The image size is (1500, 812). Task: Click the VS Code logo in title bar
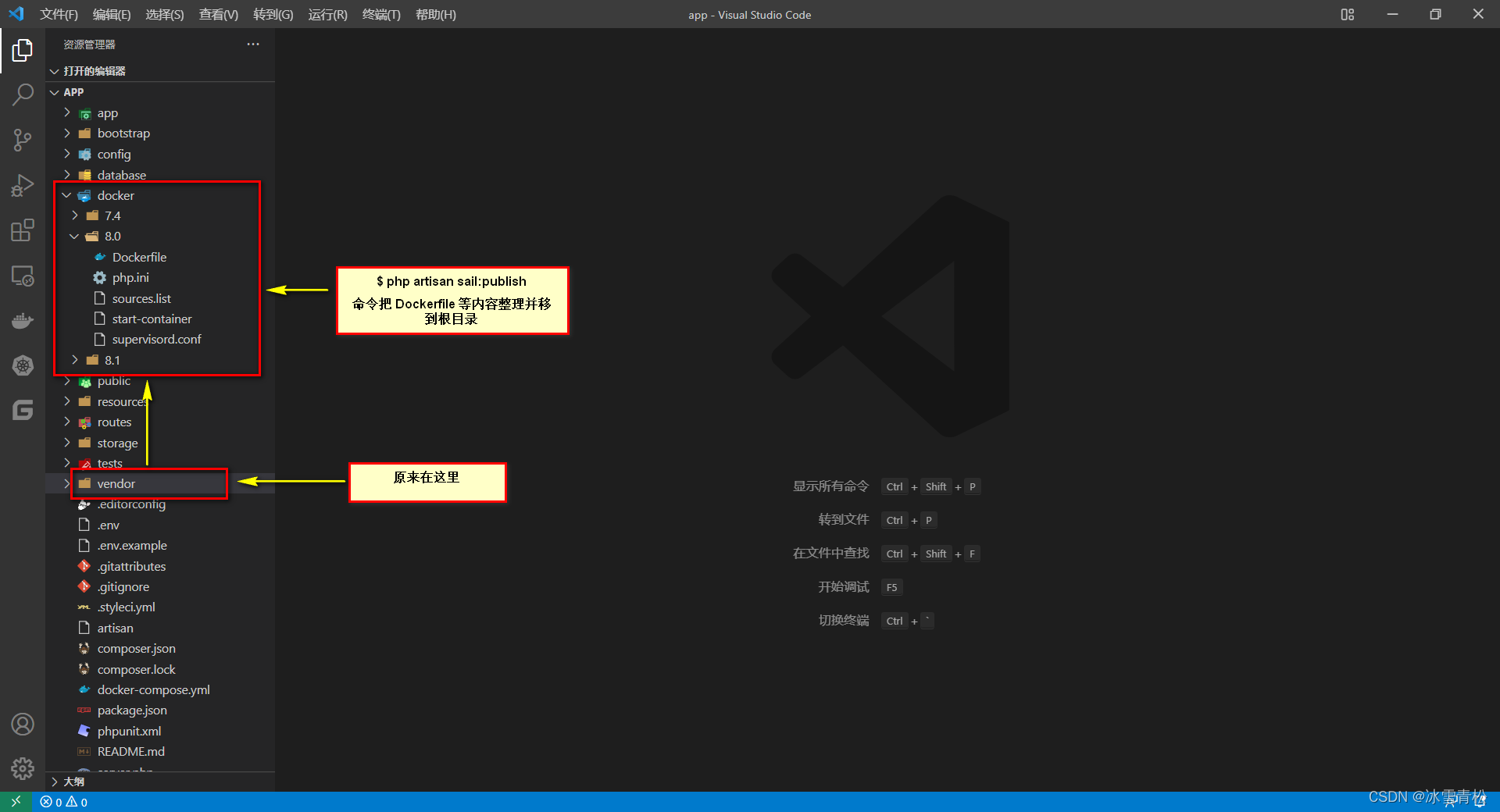(x=16, y=14)
